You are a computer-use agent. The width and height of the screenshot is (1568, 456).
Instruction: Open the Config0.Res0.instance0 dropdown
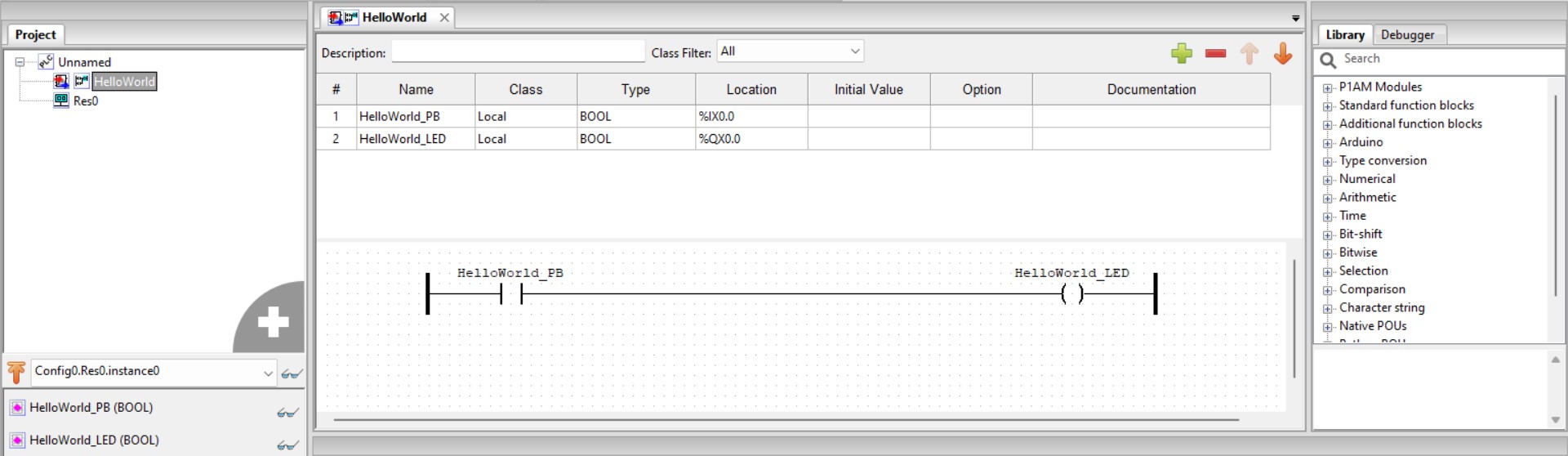[x=154, y=372]
